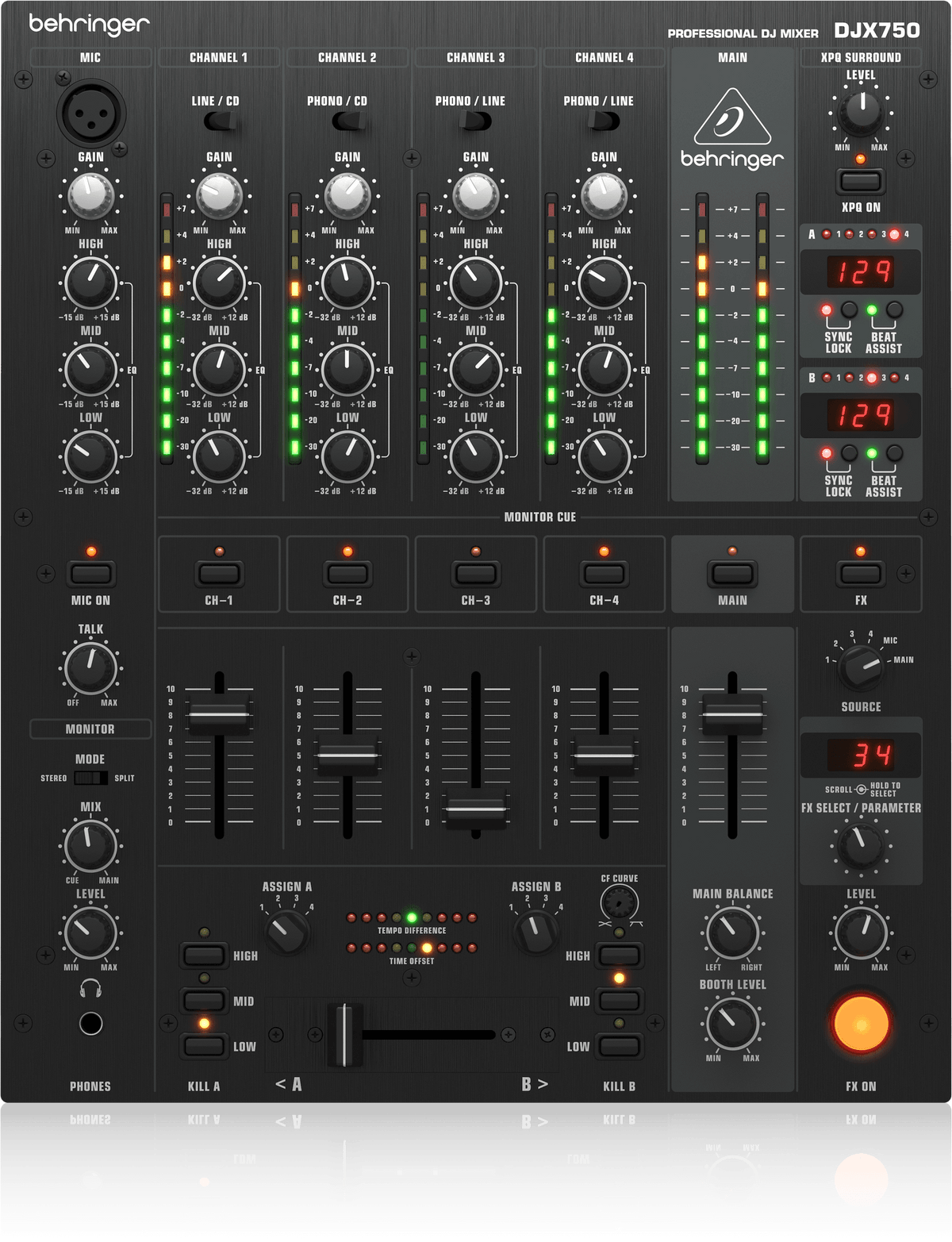Select the CH-2 monitor cue button
This screenshot has width=952, height=1242.
click(x=347, y=574)
